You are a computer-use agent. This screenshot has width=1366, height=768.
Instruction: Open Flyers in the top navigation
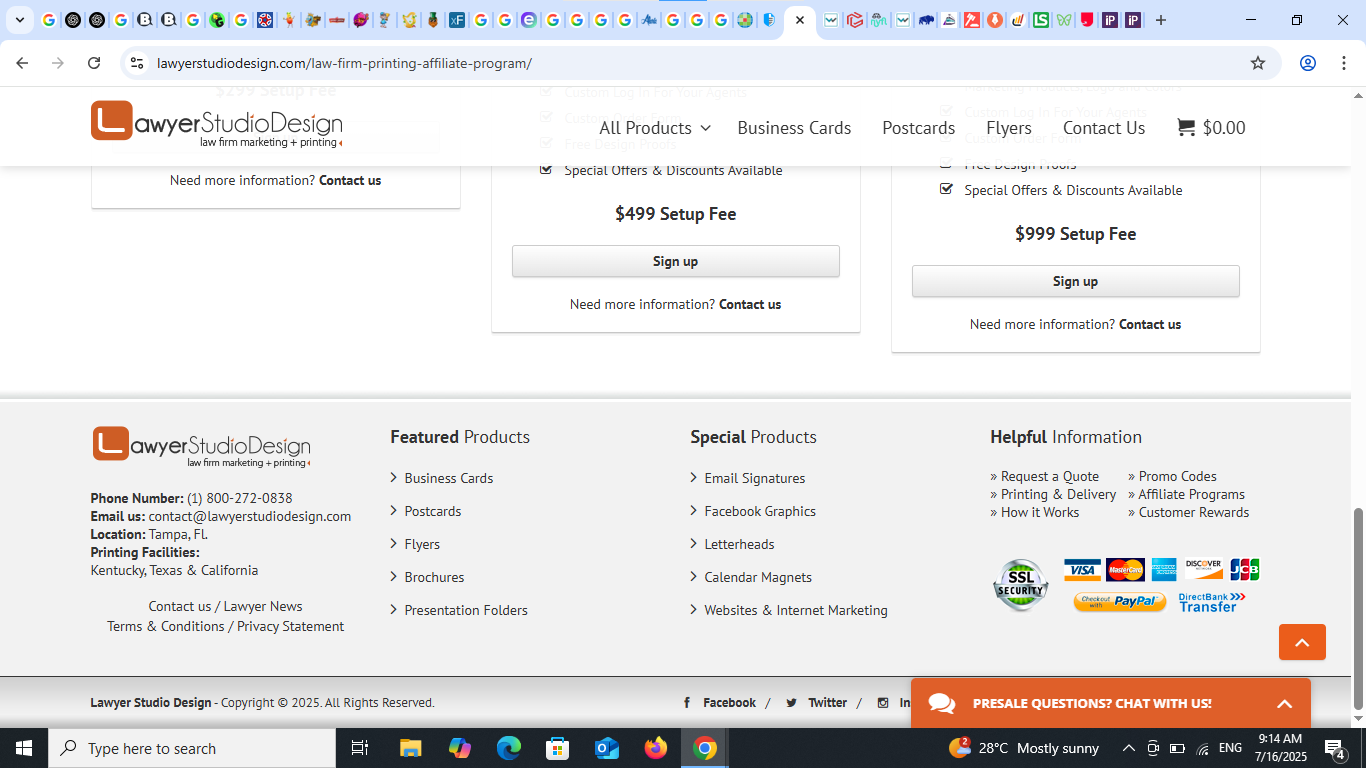(x=1008, y=128)
